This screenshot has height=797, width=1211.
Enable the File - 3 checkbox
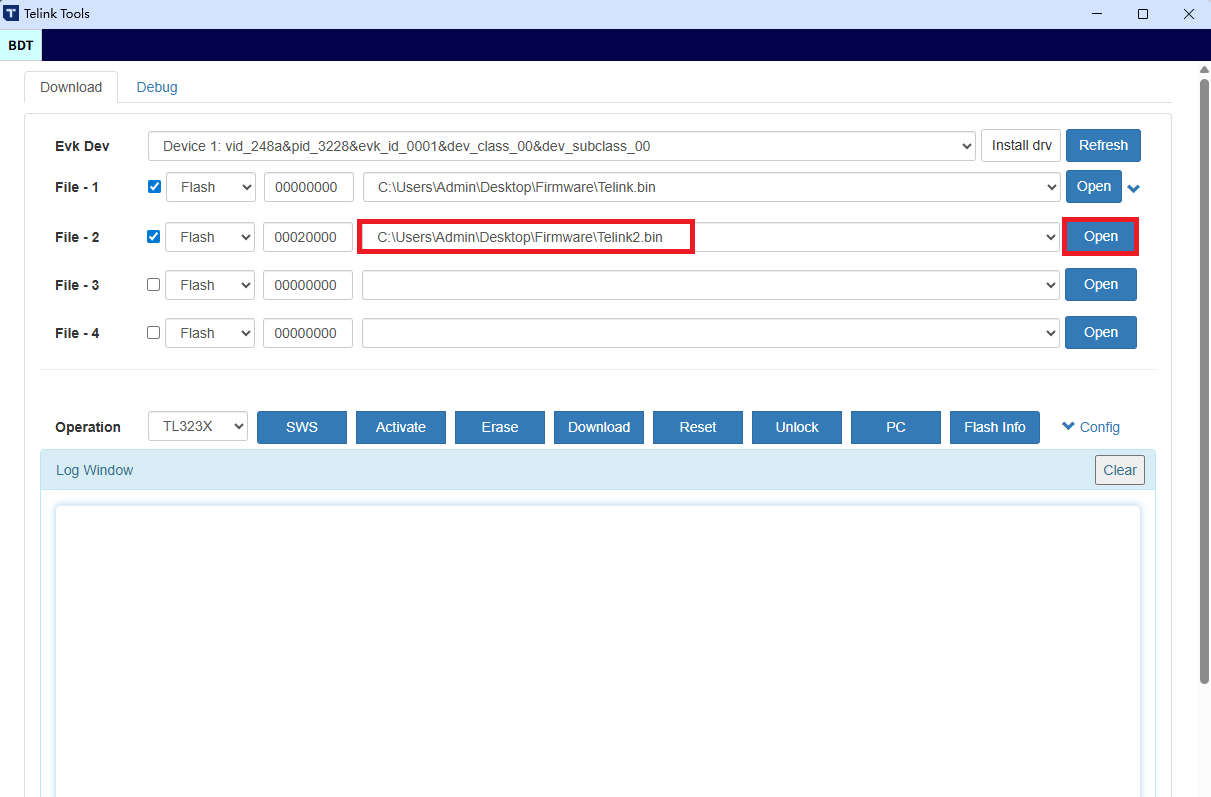click(153, 284)
